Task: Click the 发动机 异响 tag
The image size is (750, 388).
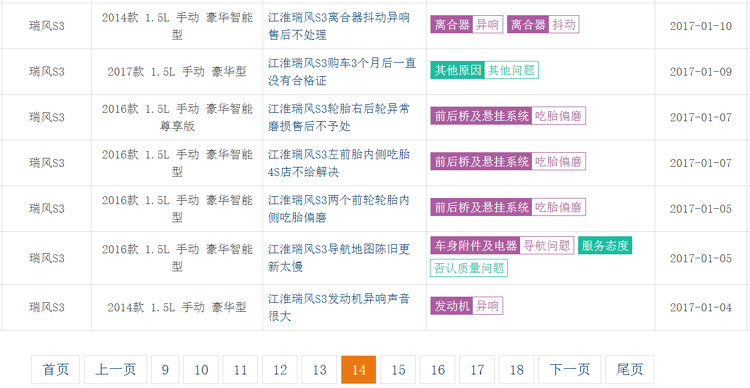Action: click(x=466, y=306)
